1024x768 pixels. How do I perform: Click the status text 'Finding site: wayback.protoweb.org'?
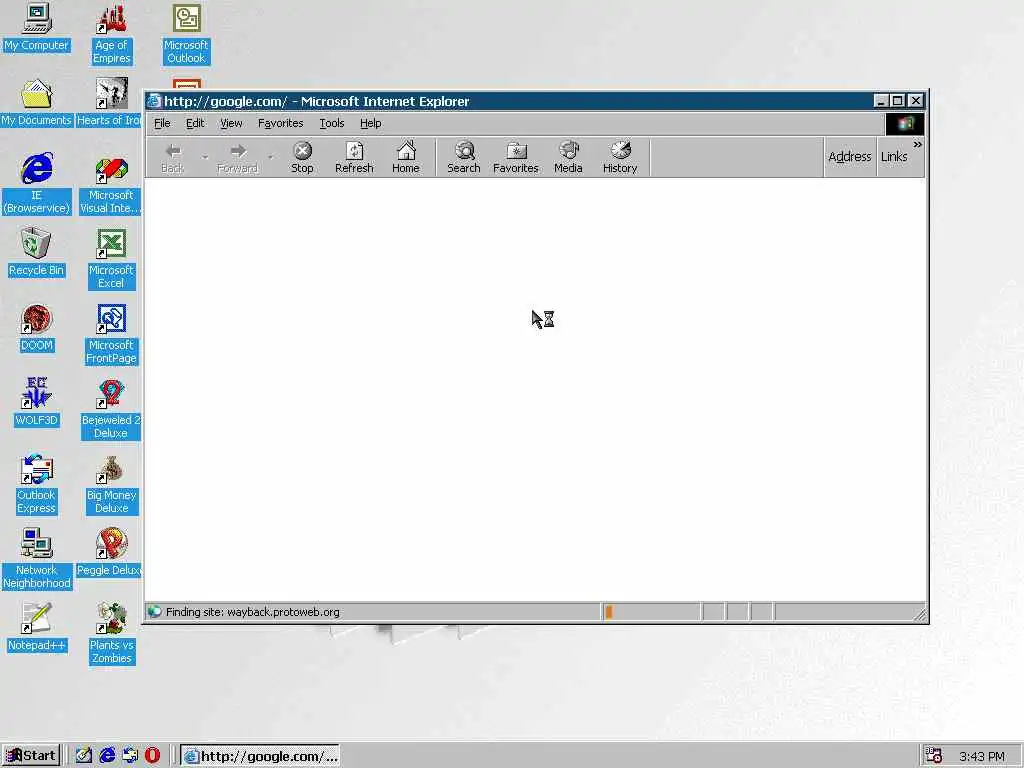(x=252, y=612)
